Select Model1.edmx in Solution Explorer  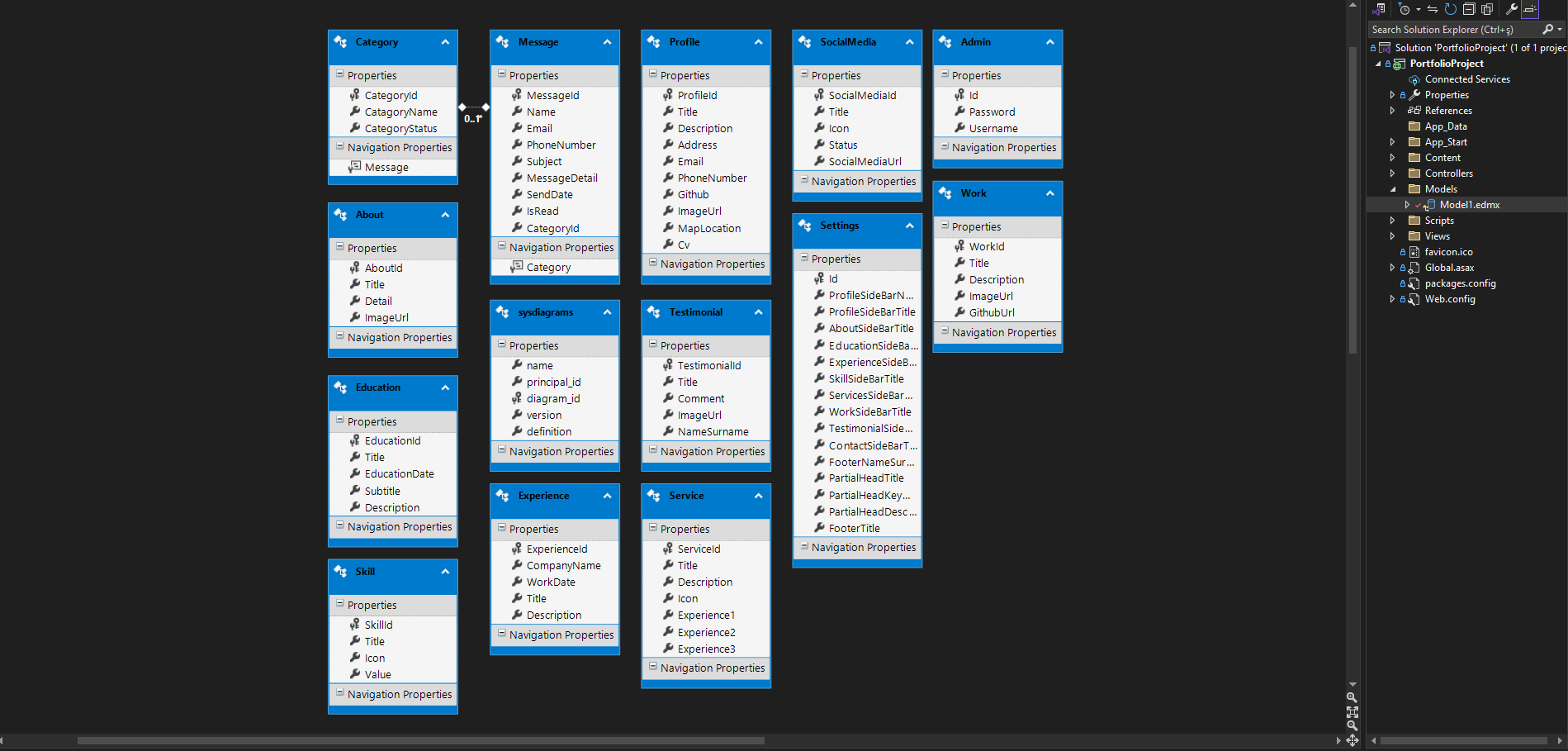(1469, 205)
